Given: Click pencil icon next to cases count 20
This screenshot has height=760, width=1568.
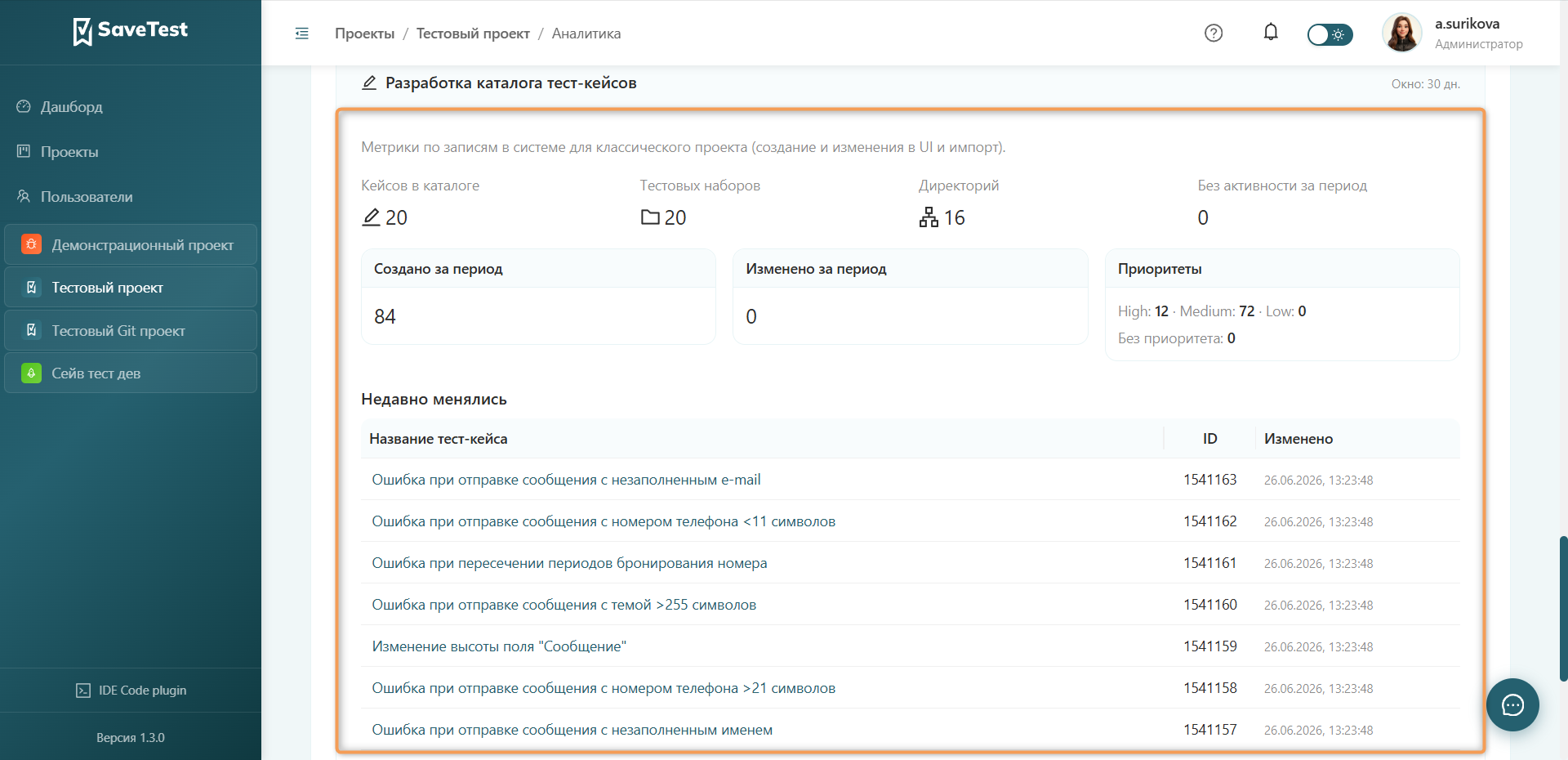Looking at the screenshot, I should (x=371, y=217).
